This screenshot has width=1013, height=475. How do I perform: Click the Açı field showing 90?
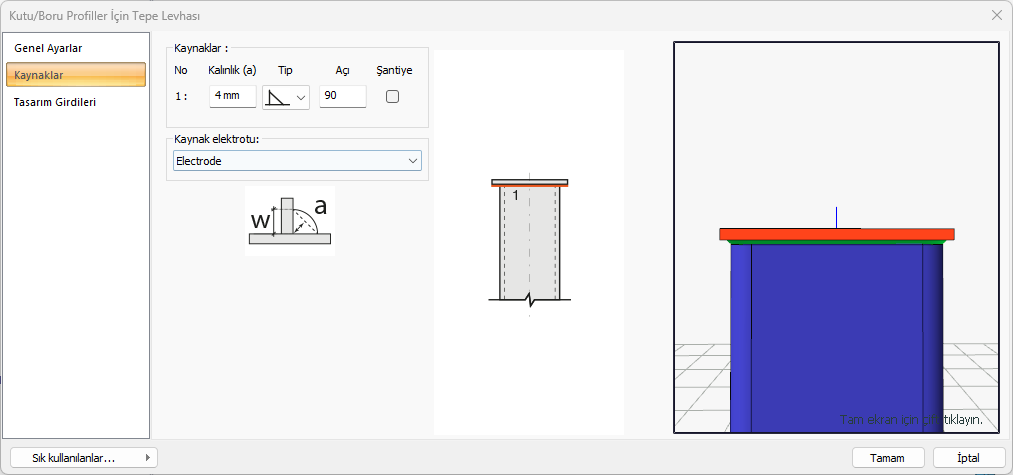(x=342, y=97)
